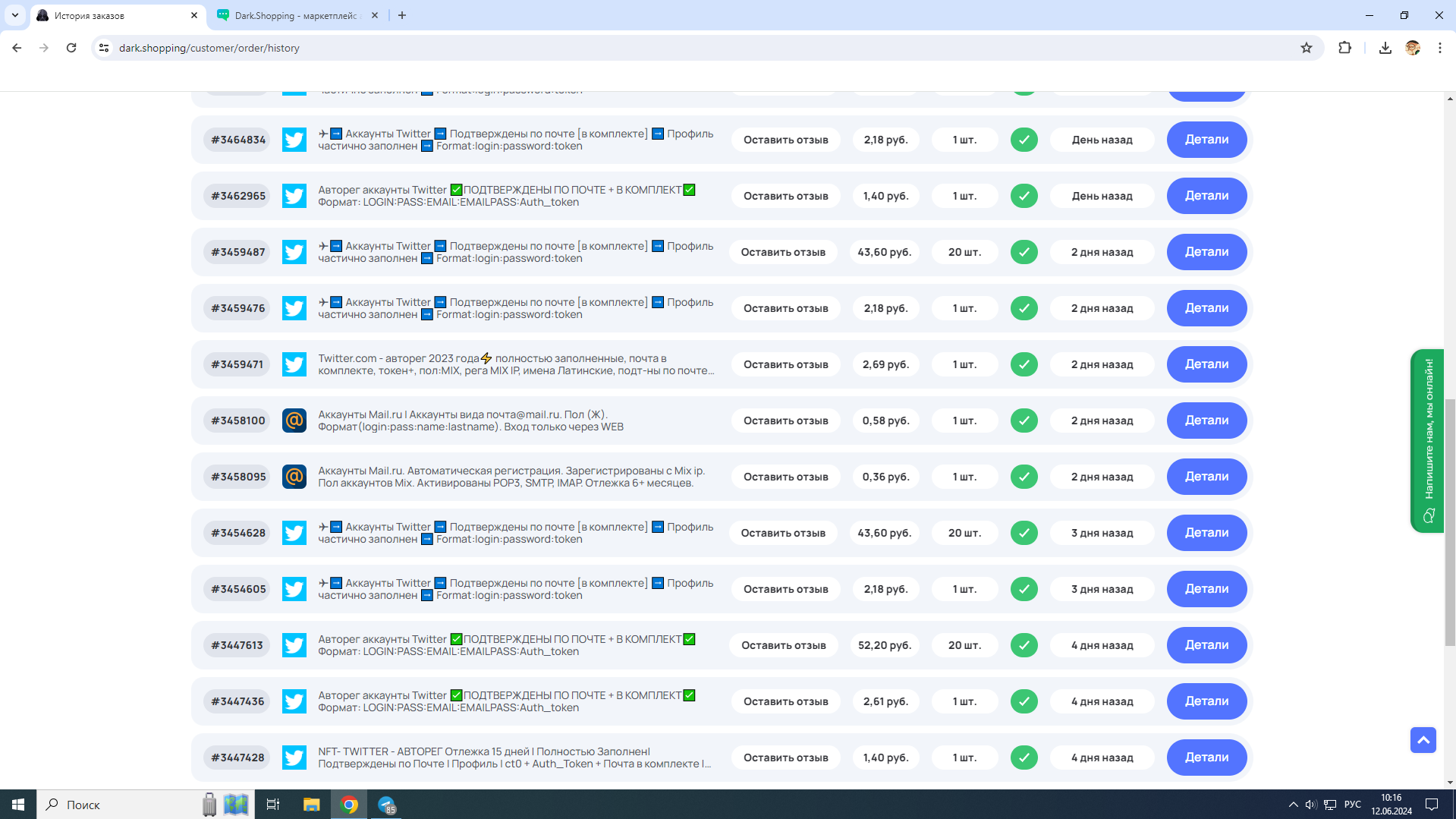Viewport: 1456px width, 819px height.
Task: Click Twitter icon of order #3447613
Action: pos(294,645)
